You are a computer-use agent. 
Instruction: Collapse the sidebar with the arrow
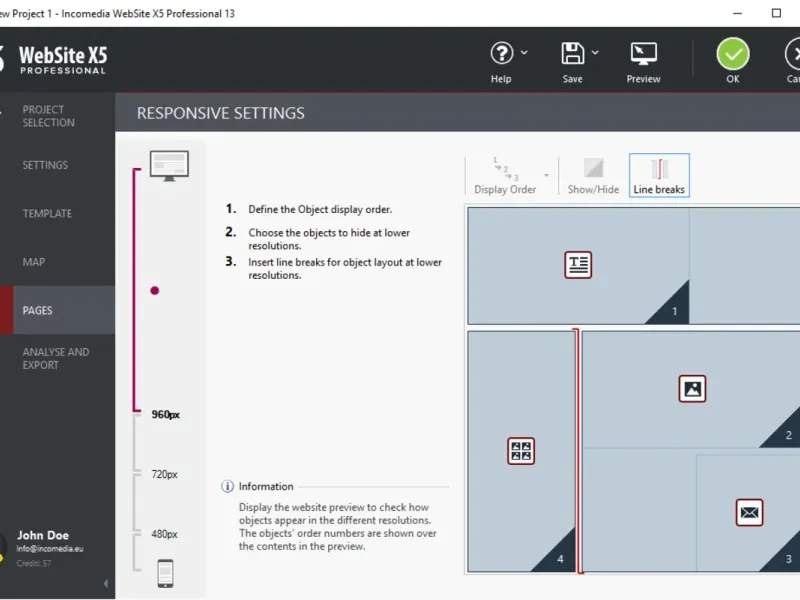point(106,583)
